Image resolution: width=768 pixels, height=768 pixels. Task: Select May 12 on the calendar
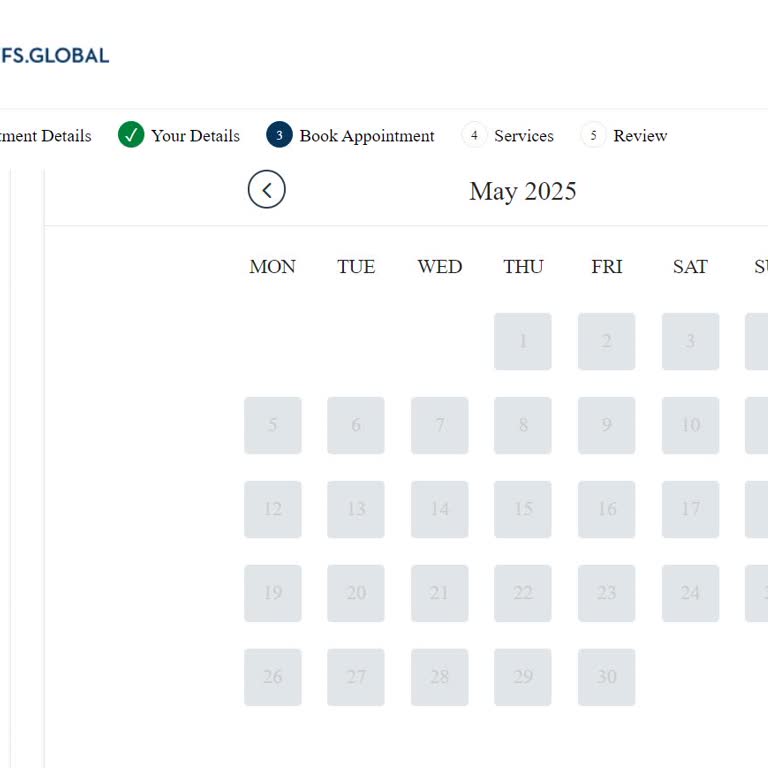(273, 509)
